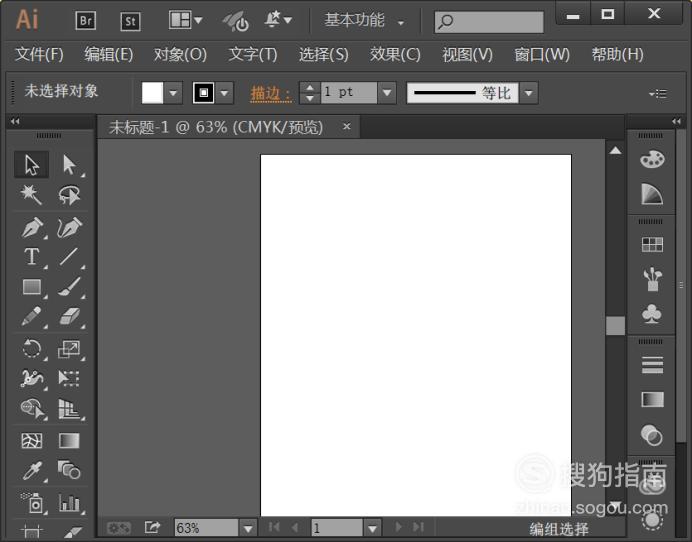This screenshot has height=542, width=692.
Task: Open the Gradient panel in dock
Action: (x=652, y=399)
